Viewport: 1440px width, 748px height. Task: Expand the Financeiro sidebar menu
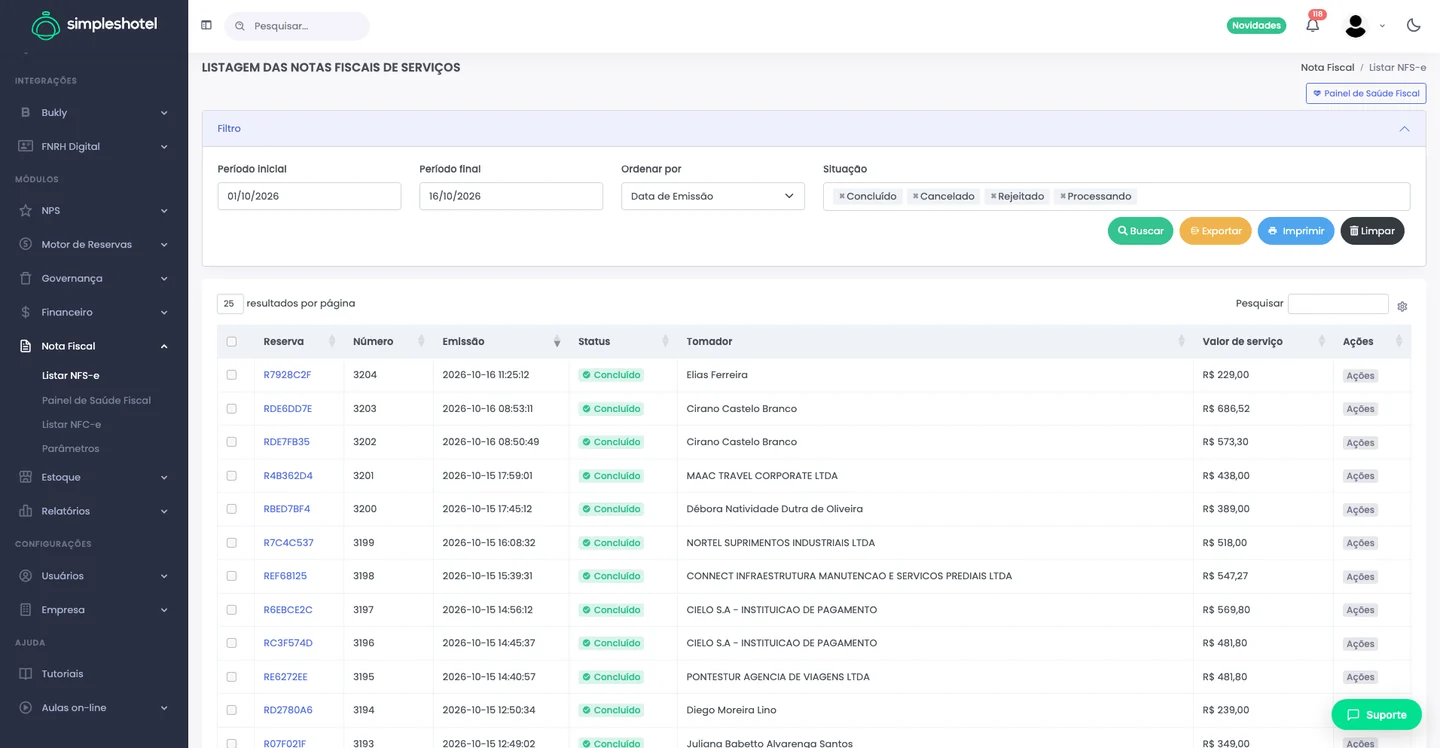pos(94,312)
